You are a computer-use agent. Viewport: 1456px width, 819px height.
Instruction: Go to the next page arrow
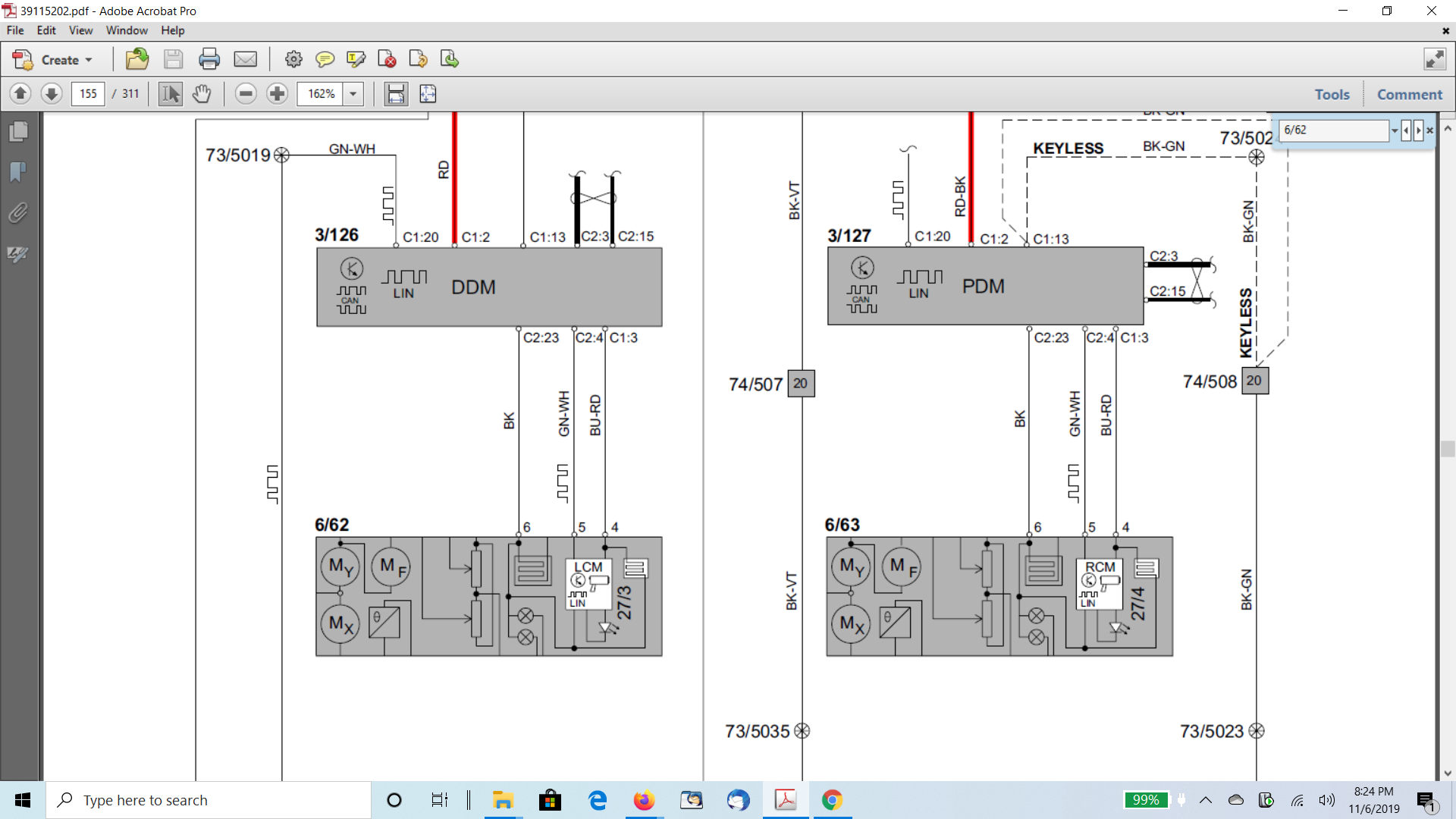[x=51, y=94]
